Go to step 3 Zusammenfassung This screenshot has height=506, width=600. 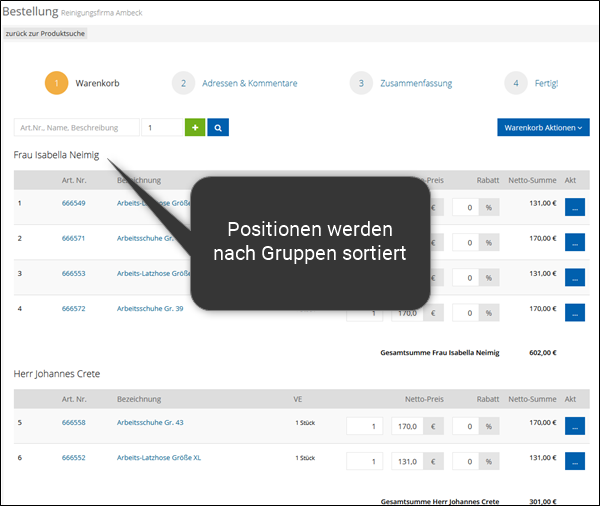[x=416, y=83]
